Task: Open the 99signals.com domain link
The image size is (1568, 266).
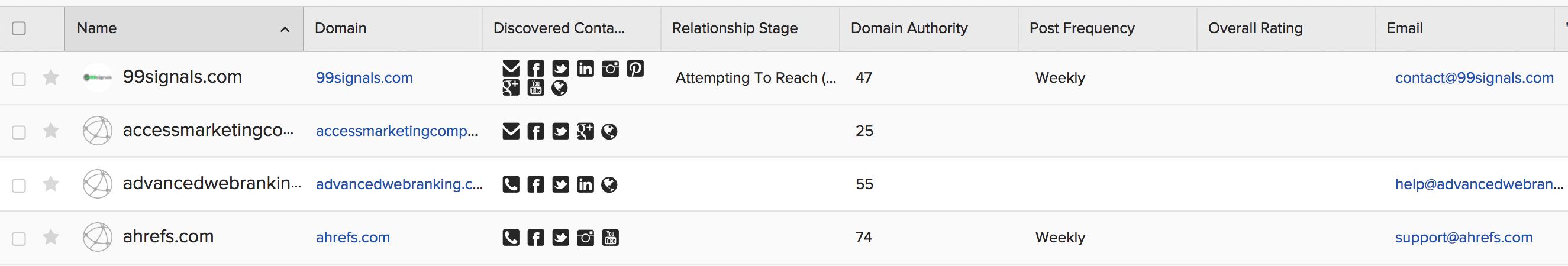Action: coord(364,78)
